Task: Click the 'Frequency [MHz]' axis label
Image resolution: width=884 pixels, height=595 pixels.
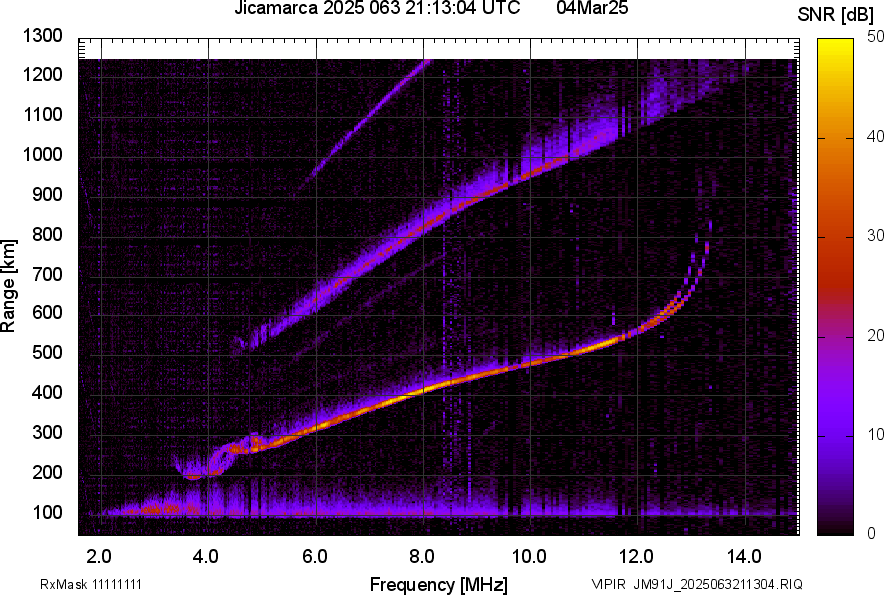Action: [x=439, y=584]
